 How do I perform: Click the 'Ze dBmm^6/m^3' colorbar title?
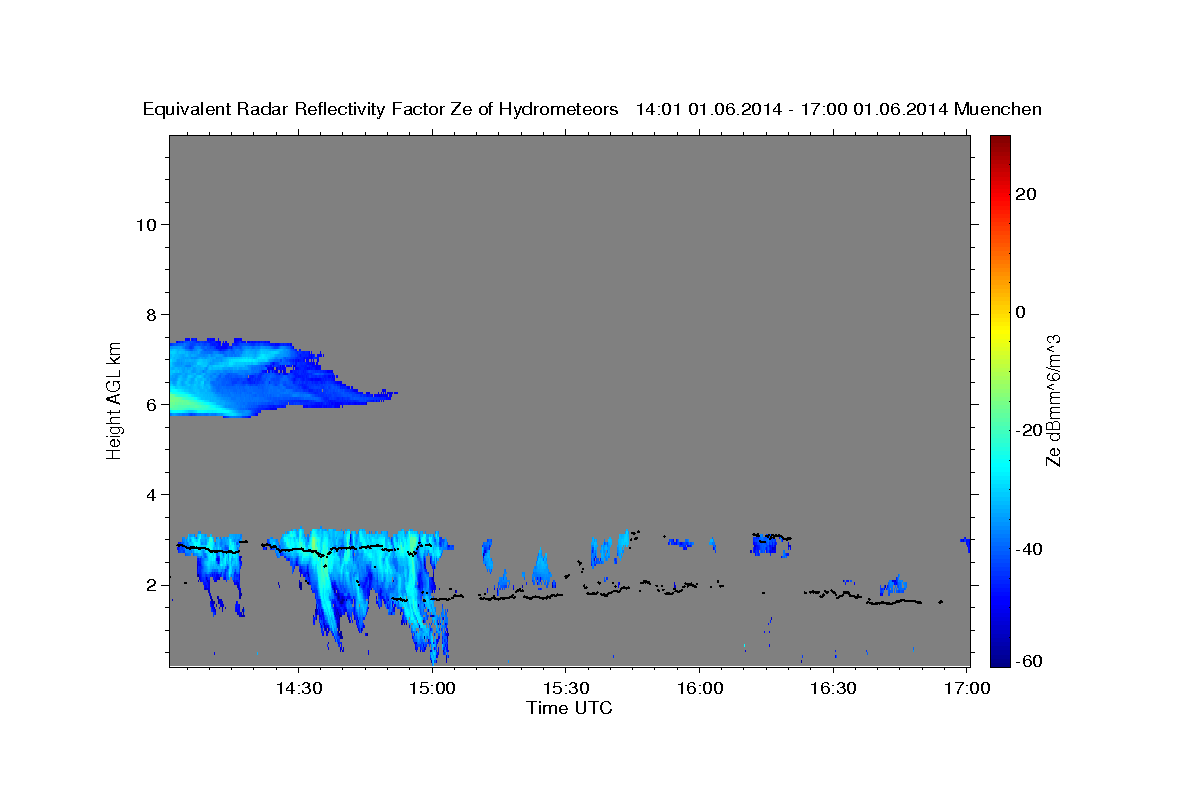pyautogui.click(x=1053, y=400)
